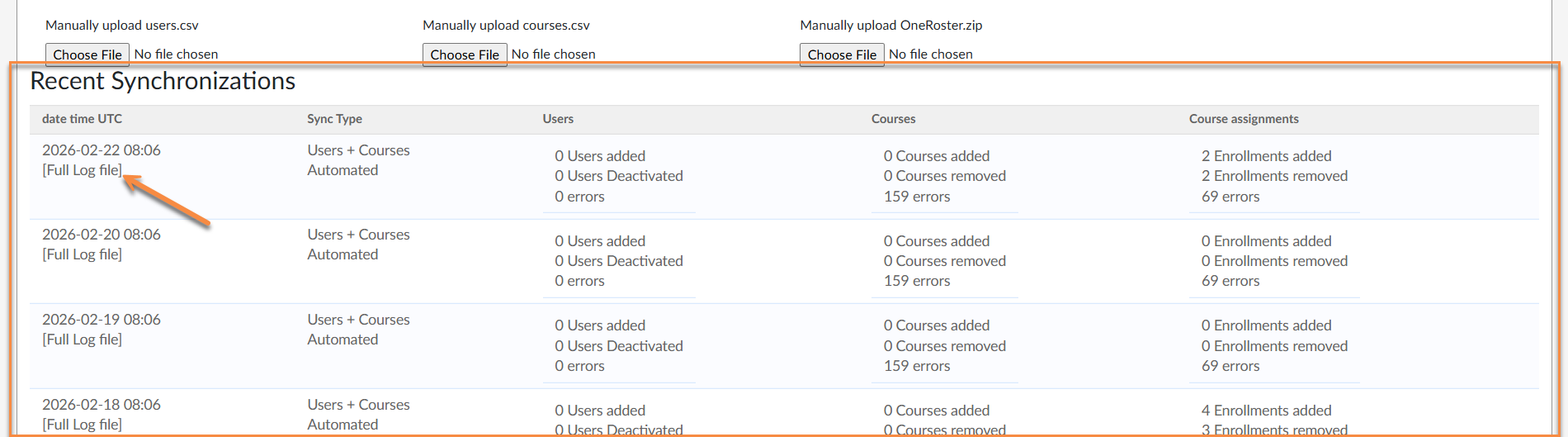Click '4 Enrollments added' in 2026-02-18 row

click(1266, 411)
